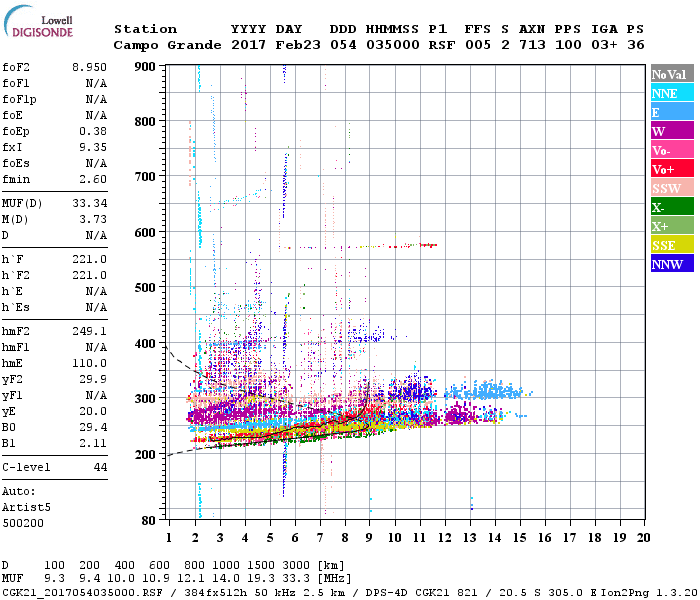
Task: Select the X- dark green legend swatch
Action: [x=672, y=207]
